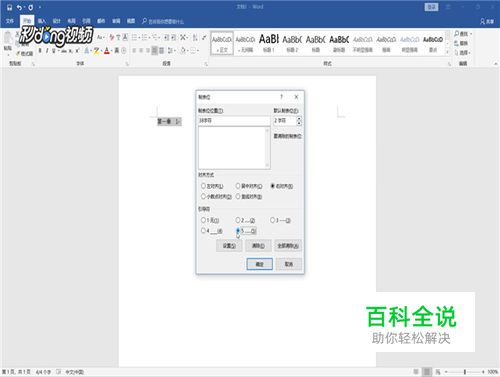Click the Share person icon

pos(482,21)
